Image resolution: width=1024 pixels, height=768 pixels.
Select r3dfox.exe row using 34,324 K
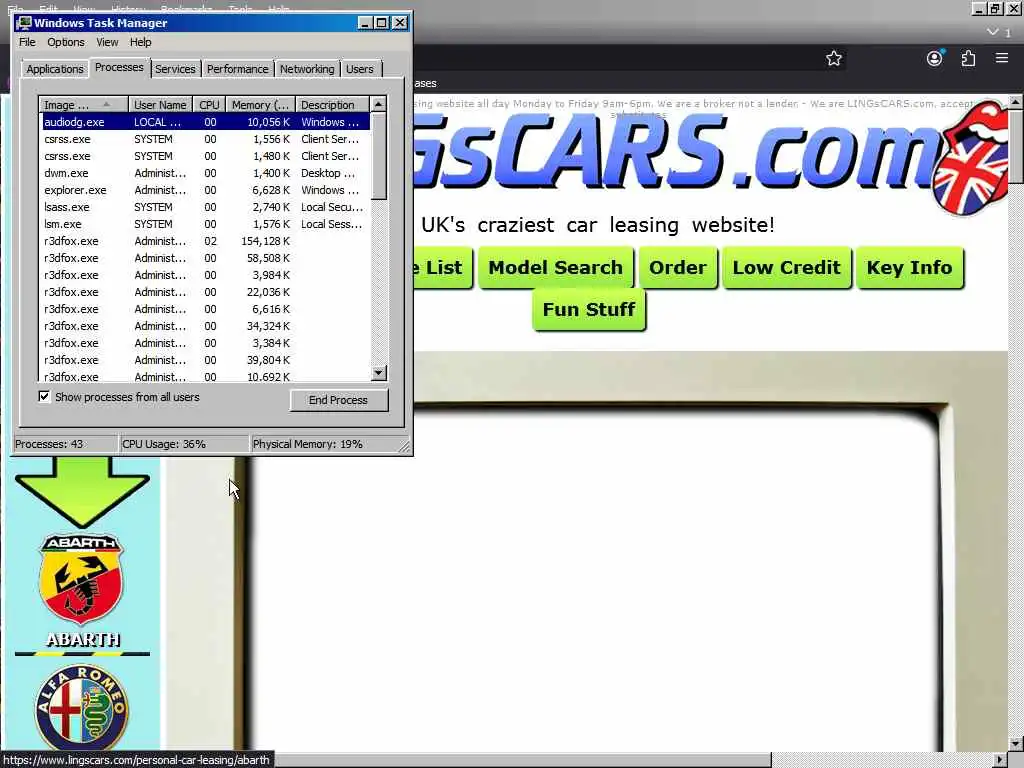point(204,326)
